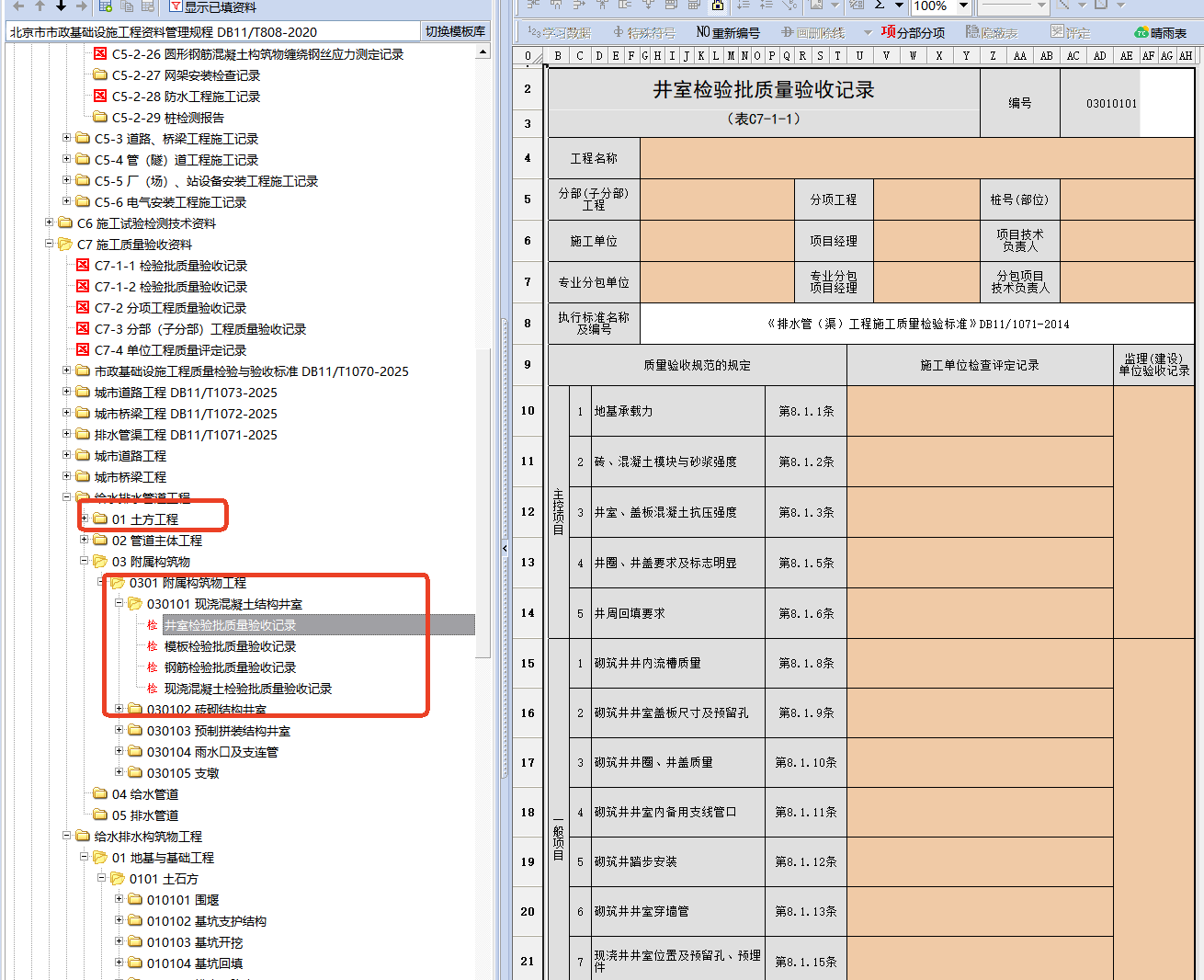The height and width of the screenshot is (980, 1204).
Task: Open the 100% zoom dropdown
Action: tap(963, 6)
